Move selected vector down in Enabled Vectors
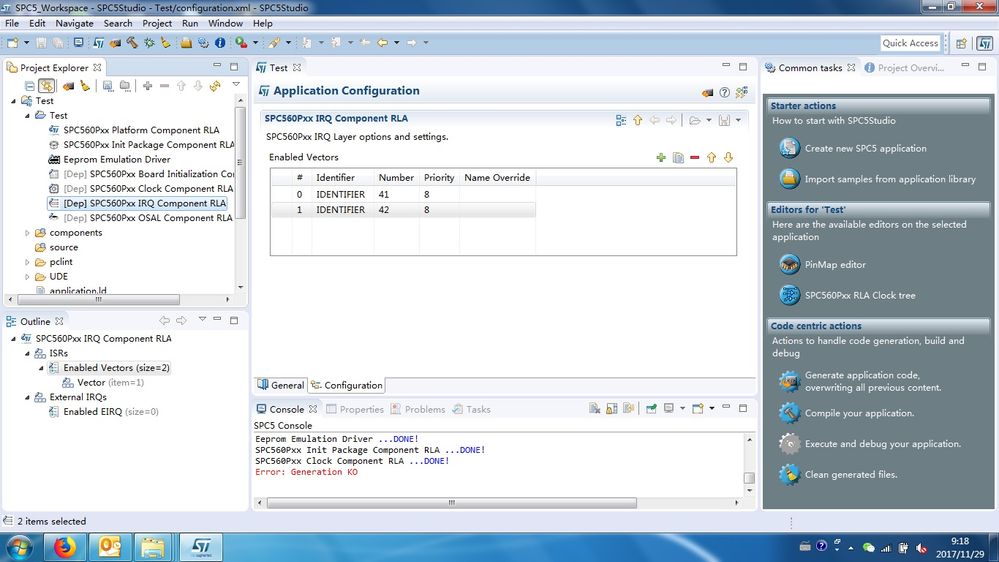The image size is (999, 562). coord(728,157)
